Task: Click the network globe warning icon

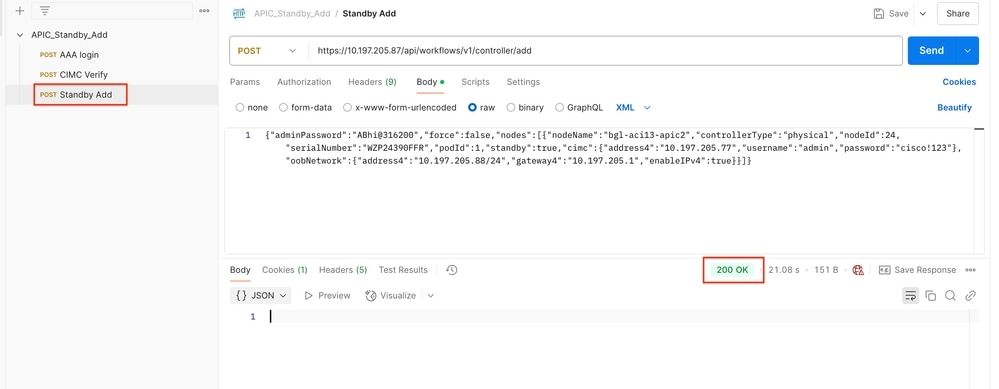Action: tap(858, 270)
